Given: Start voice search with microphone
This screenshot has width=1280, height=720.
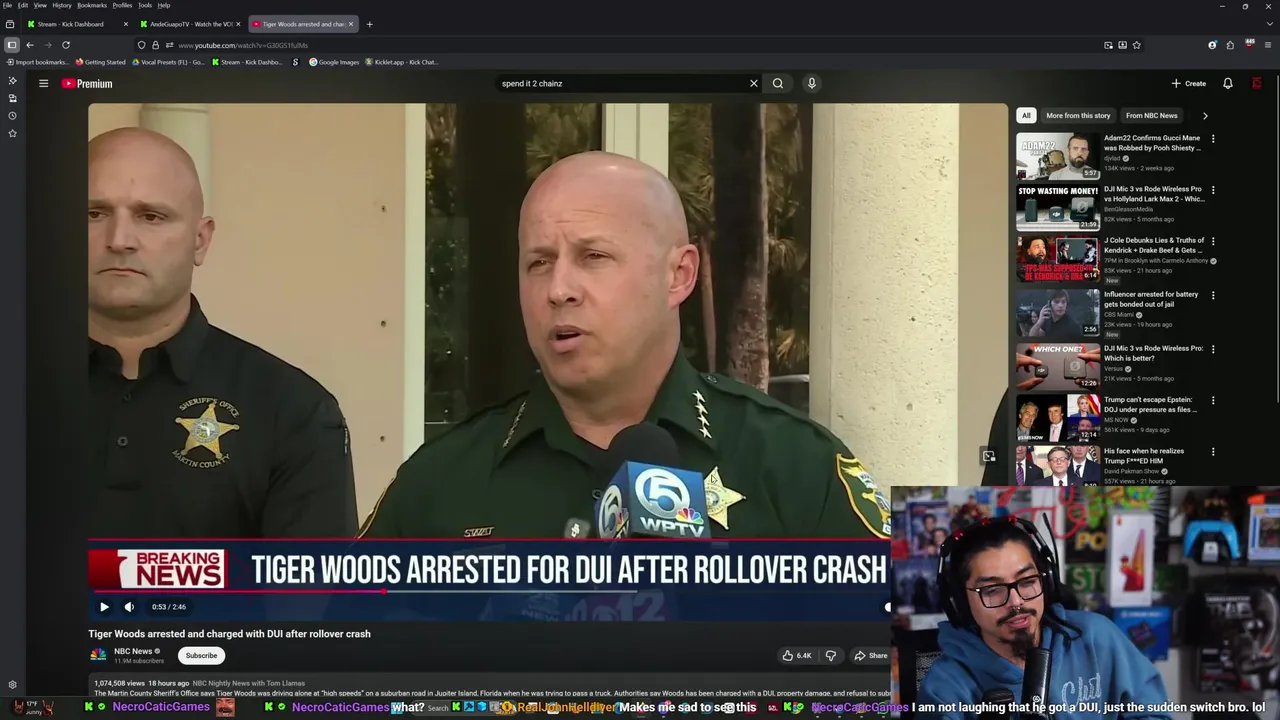Looking at the screenshot, I should point(812,84).
